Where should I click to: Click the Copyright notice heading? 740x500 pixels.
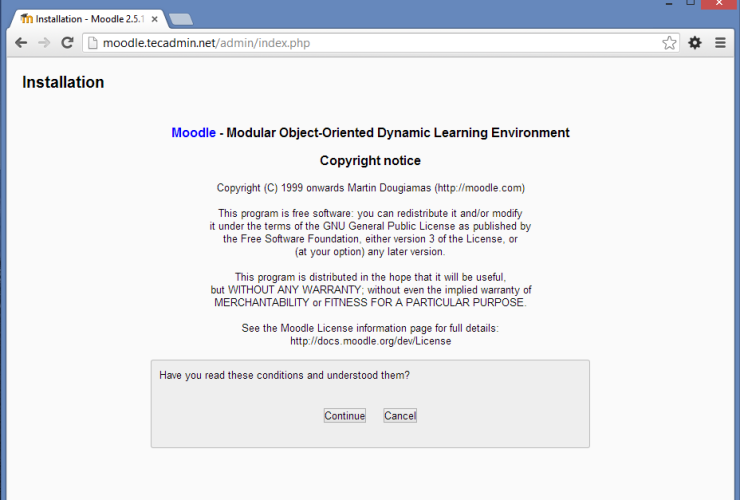click(x=370, y=161)
